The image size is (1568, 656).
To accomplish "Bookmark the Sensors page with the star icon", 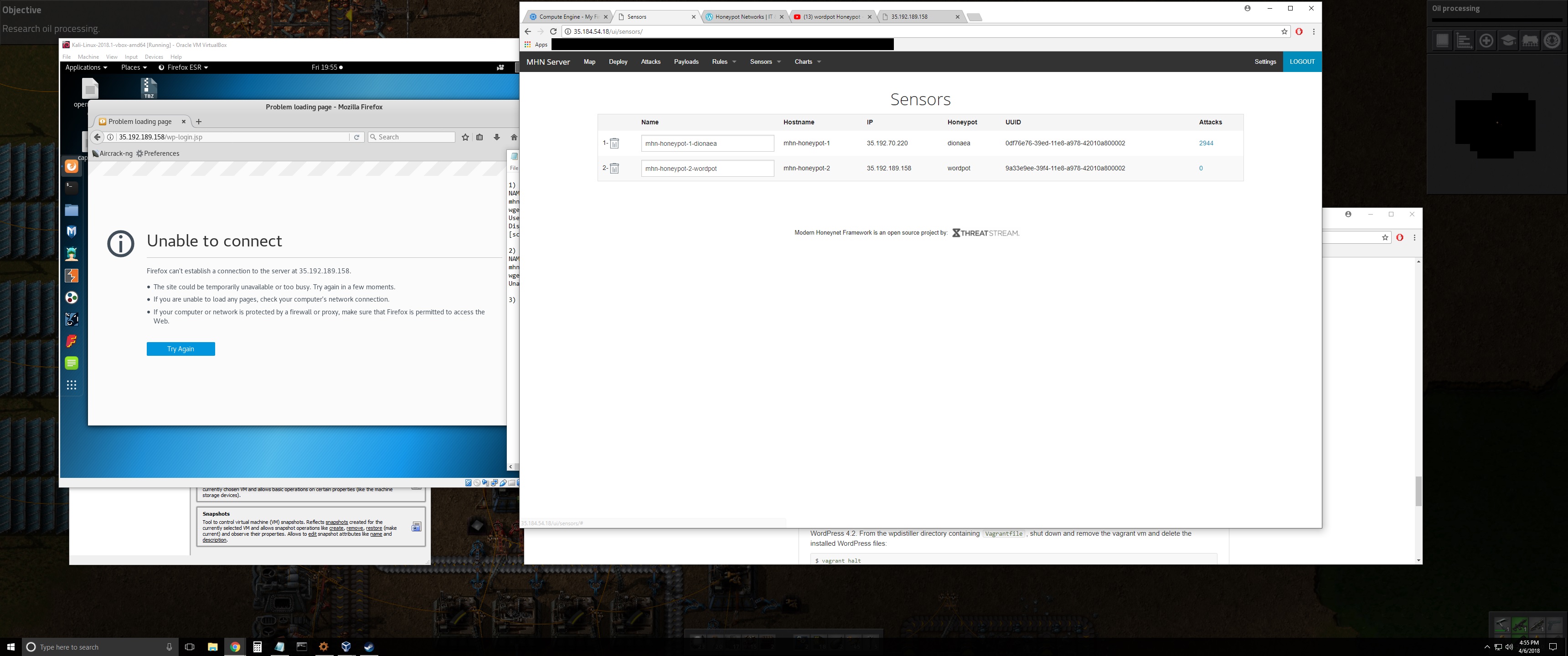I will click(1284, 31).
